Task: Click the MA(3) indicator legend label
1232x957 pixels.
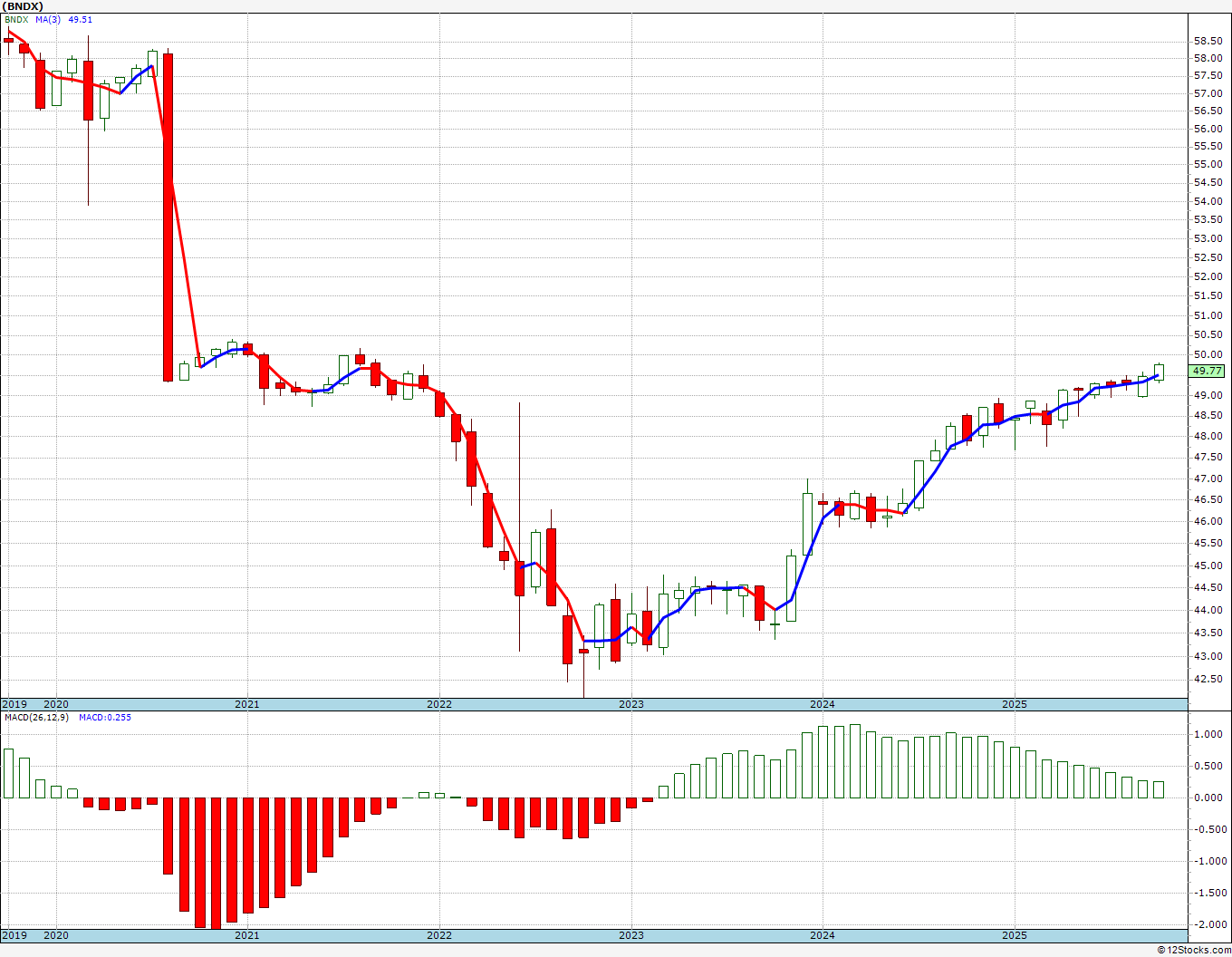Action: click(x=49, y=19)
